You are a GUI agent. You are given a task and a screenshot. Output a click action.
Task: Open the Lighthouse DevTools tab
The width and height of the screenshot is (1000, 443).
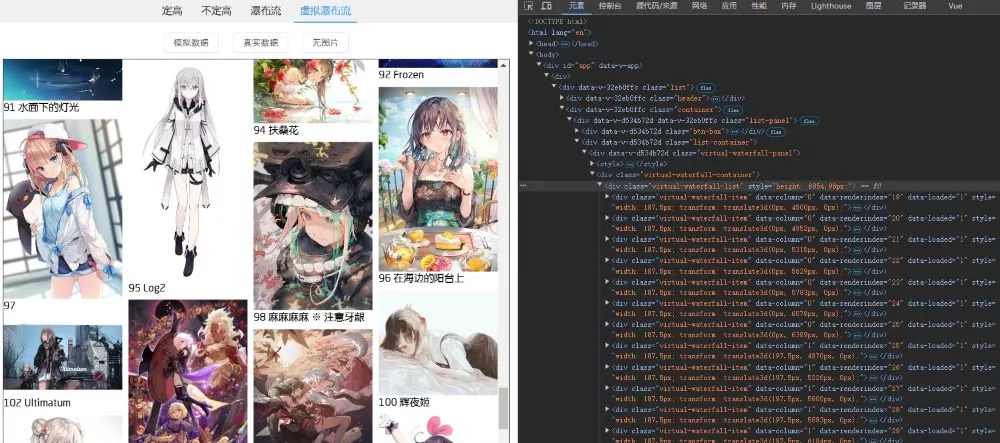click(831, 6)
